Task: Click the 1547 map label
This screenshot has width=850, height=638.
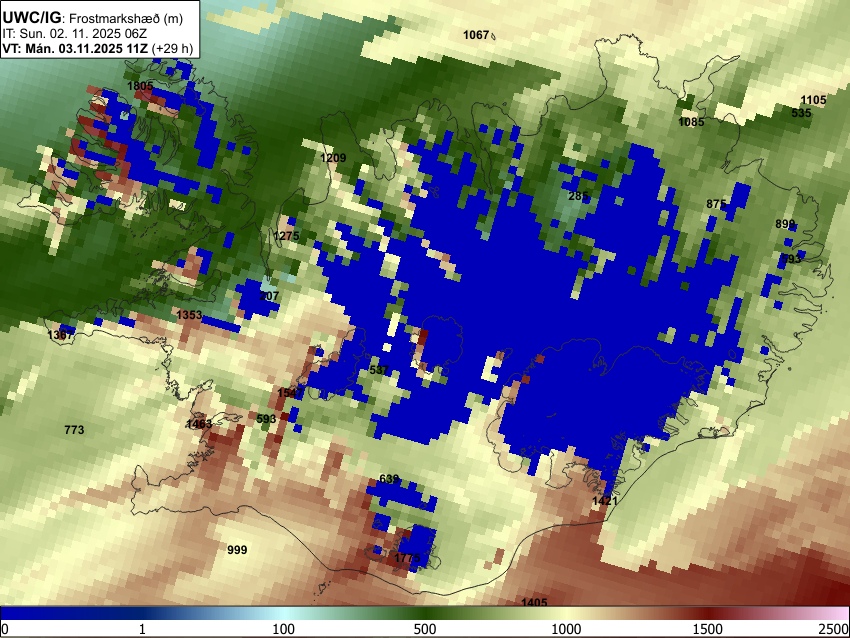Action: 290,392
